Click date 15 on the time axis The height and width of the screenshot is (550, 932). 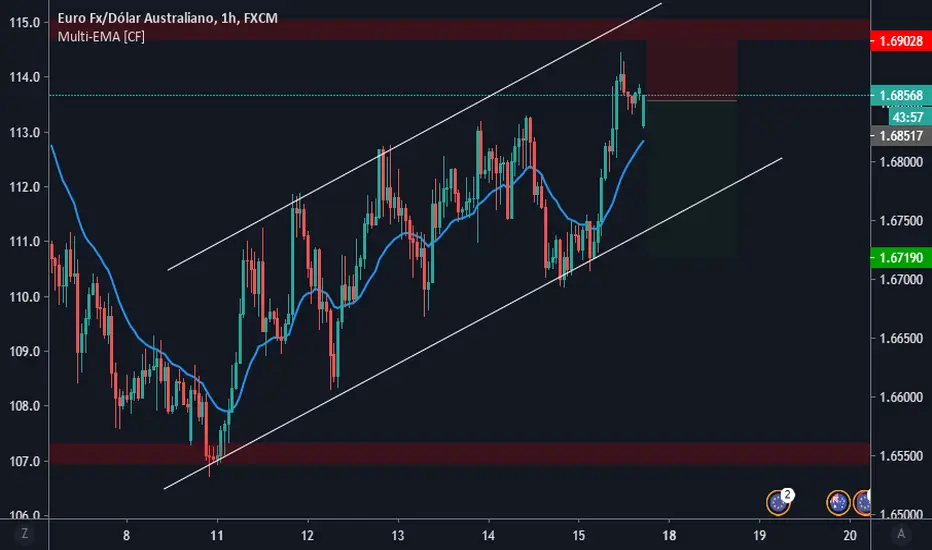pyautogui.click(x=578, y=536)
